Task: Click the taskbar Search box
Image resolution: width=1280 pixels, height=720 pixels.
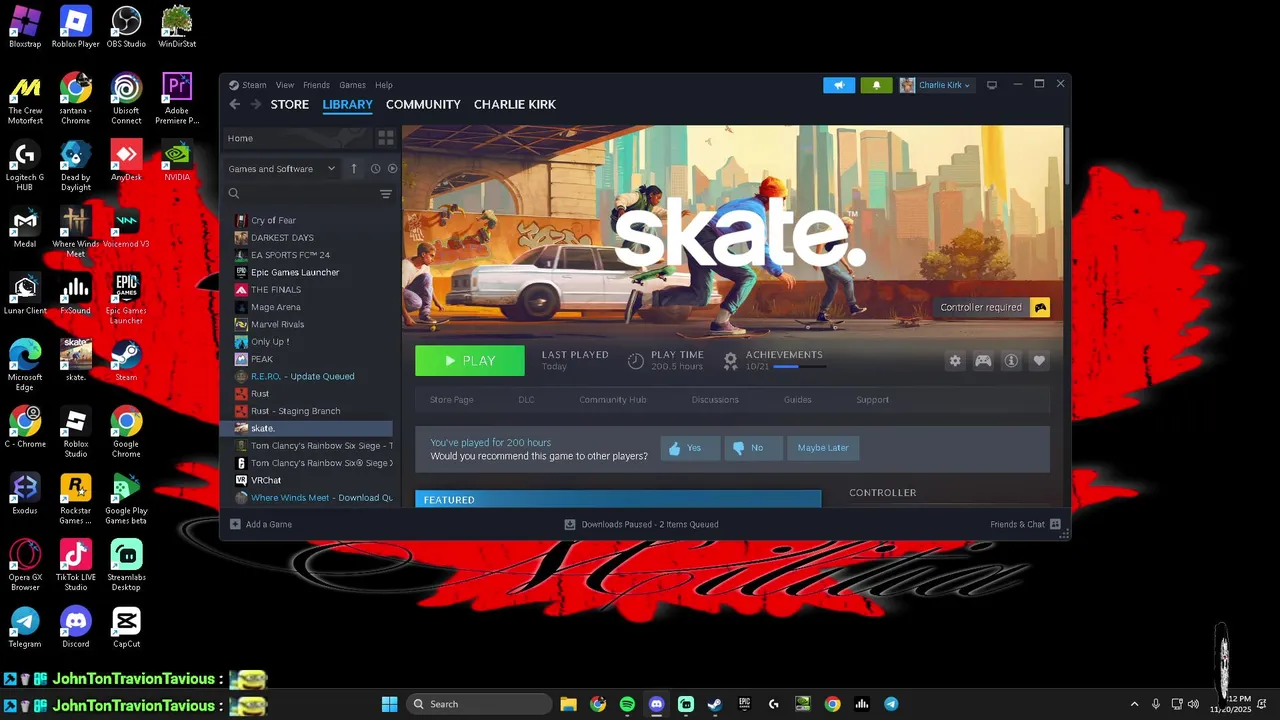Action: click(479, 704)
